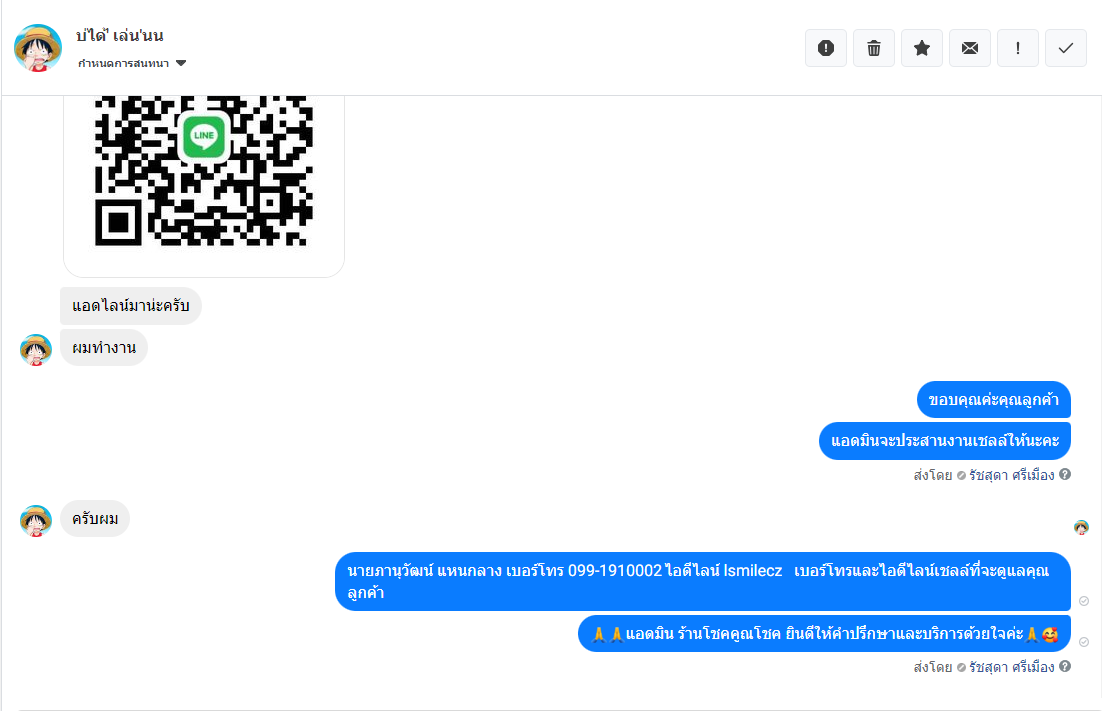Screen dimensions: 1102x711
Task: Click the ขอบคุณค่ะคุณลูกค้า reply bubble
Action: (993, 400)
